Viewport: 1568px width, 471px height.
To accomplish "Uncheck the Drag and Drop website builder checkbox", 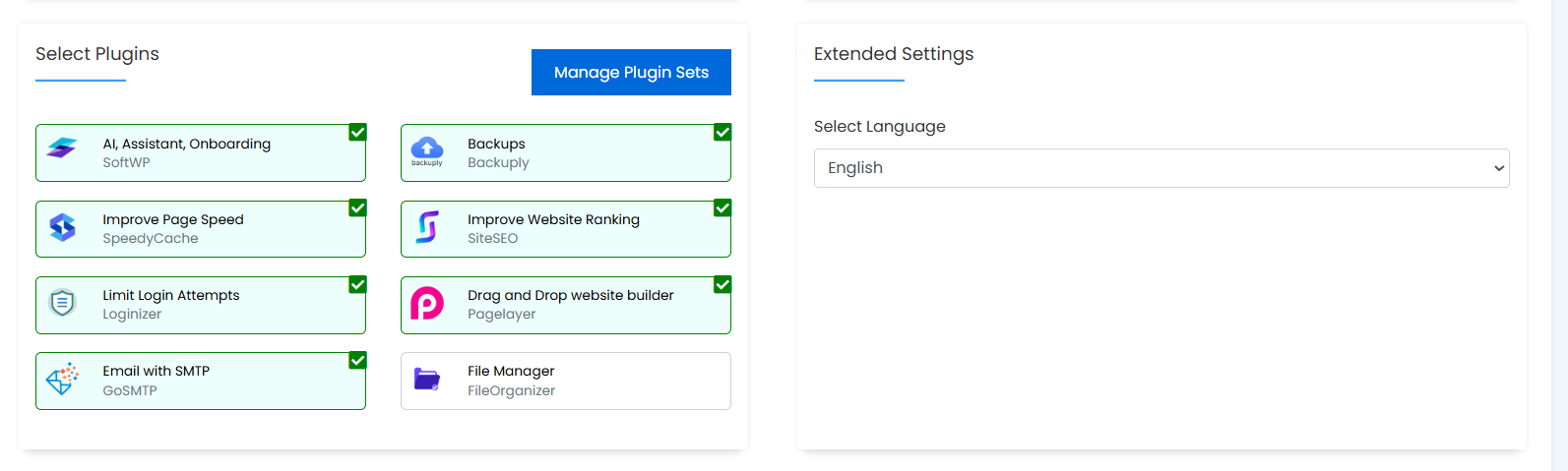I will 722,284.
